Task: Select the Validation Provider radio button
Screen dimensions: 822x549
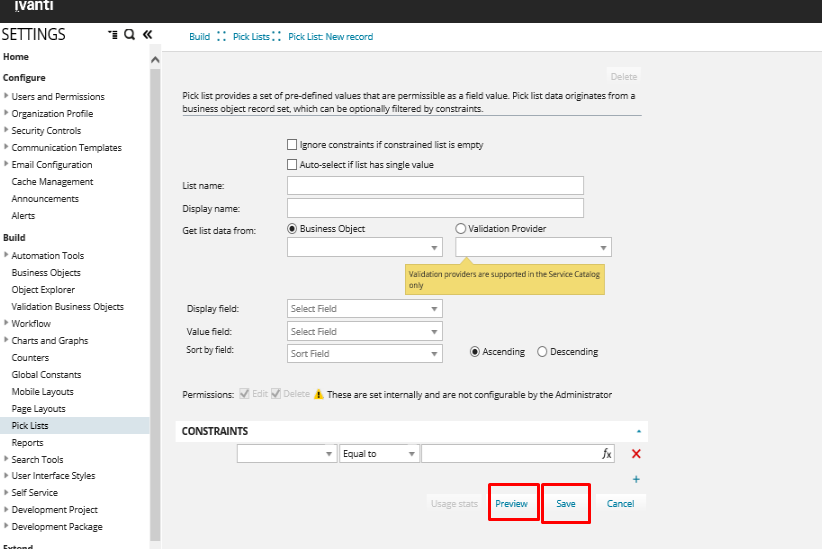Action: 461,229
